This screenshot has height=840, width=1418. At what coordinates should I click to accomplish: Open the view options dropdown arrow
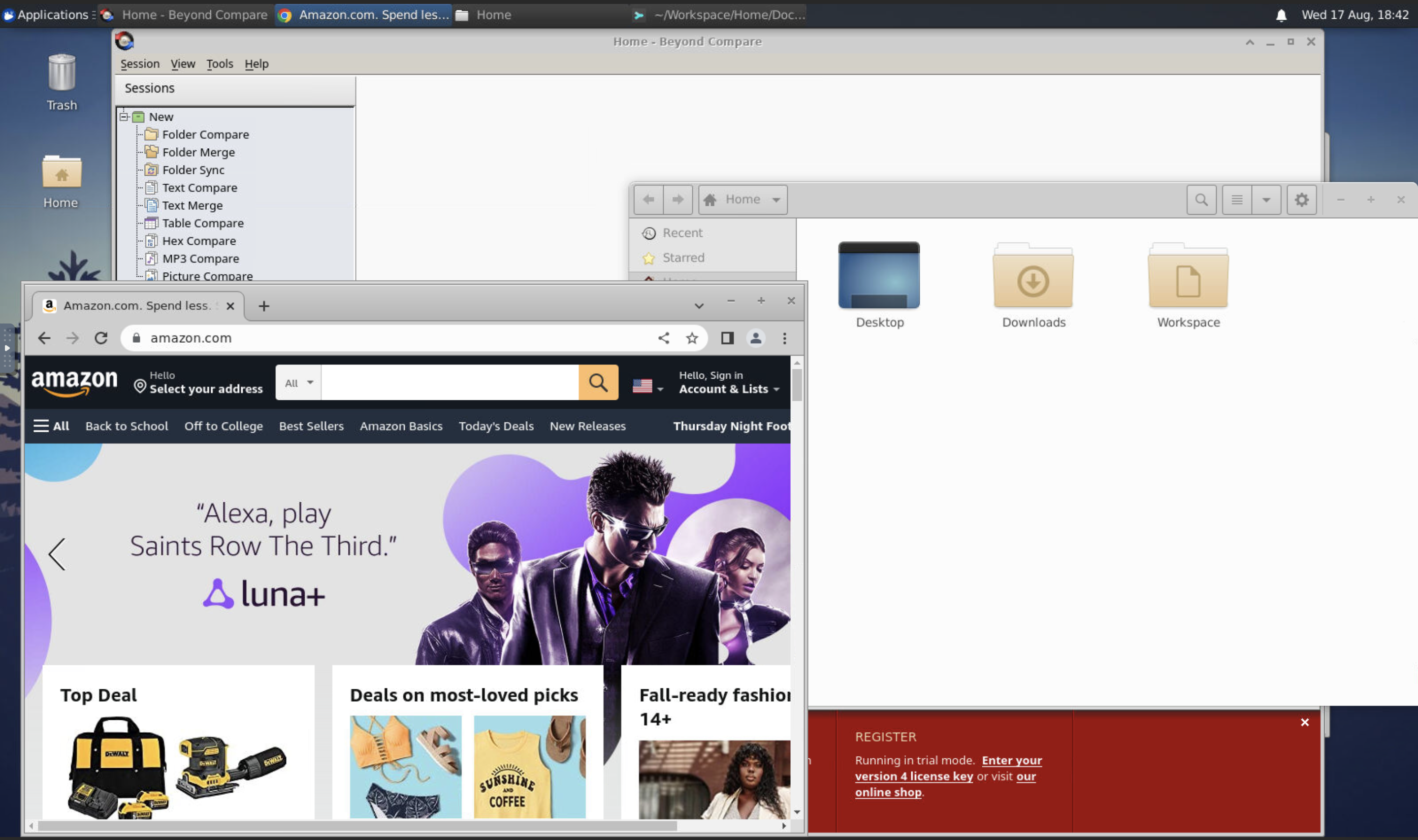[x=1266, y=199]
